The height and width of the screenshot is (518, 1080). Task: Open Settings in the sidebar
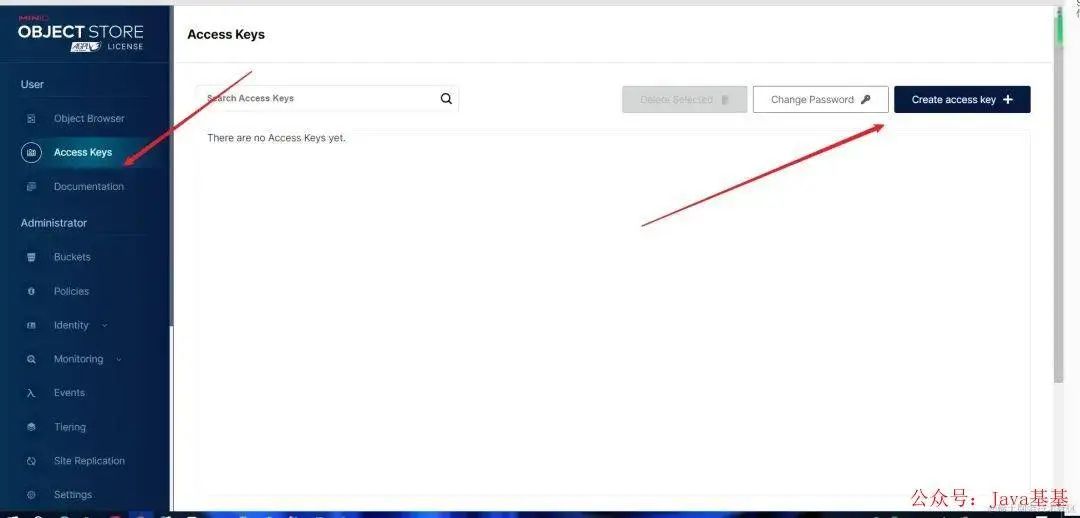(x=72, y=495)
